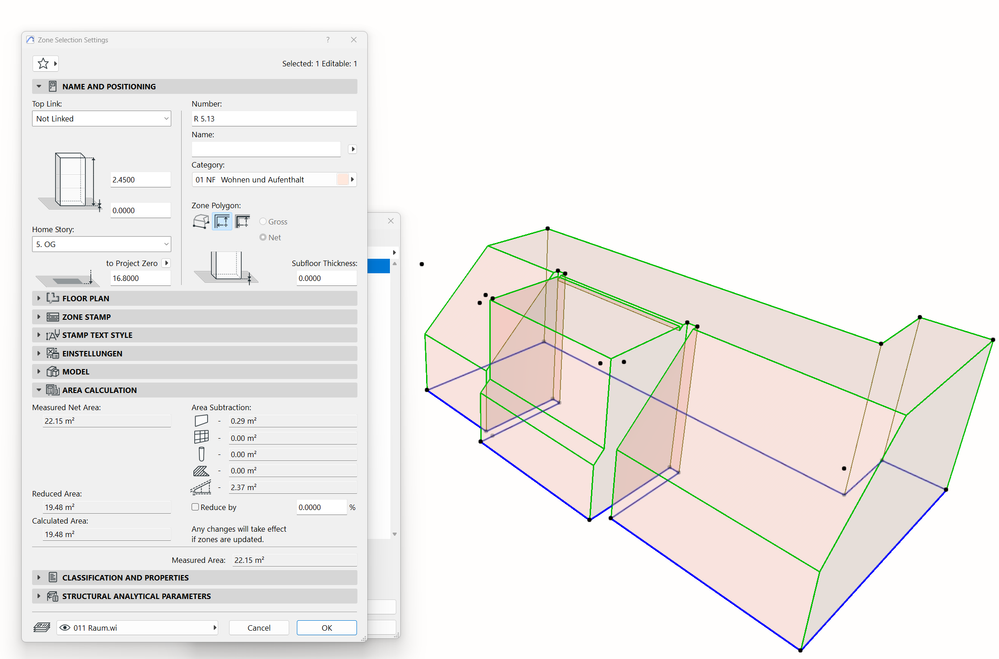This screenshot has width=999, height=659.
Task: Click the column subtraction icon
Action: tap(201, 454)
